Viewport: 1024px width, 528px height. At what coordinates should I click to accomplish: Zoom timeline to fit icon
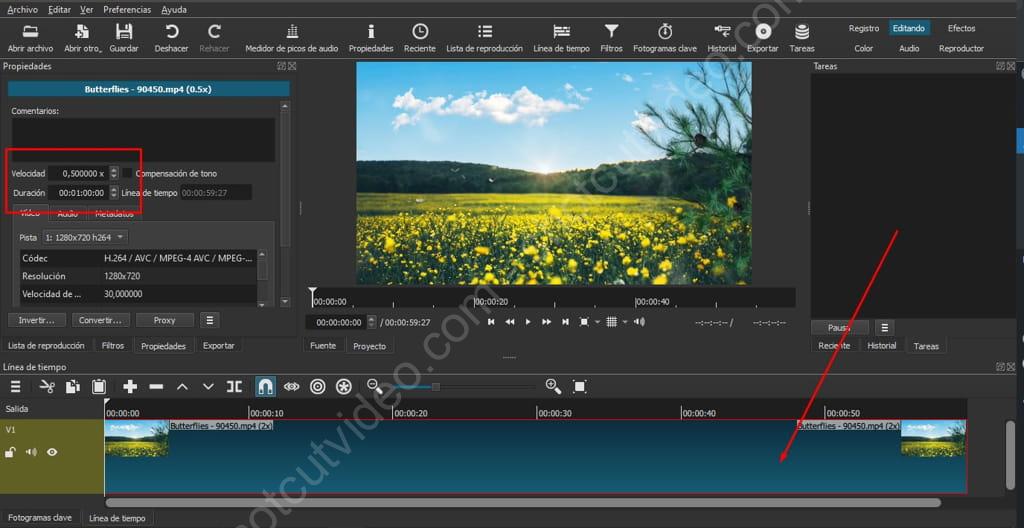[579, 387]
